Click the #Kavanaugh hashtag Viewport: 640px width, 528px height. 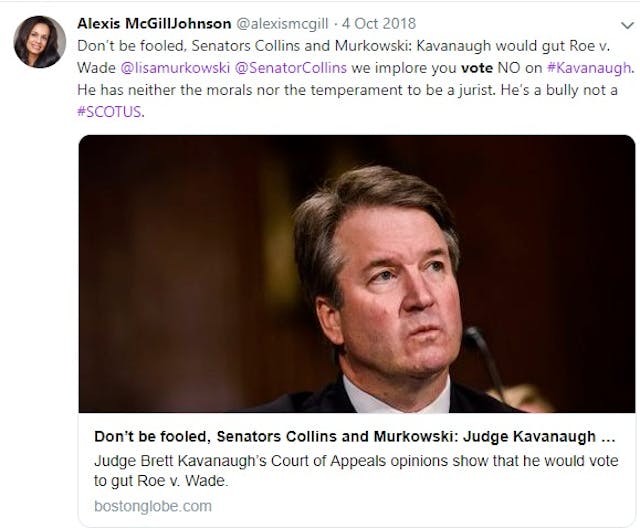(590, 68)
